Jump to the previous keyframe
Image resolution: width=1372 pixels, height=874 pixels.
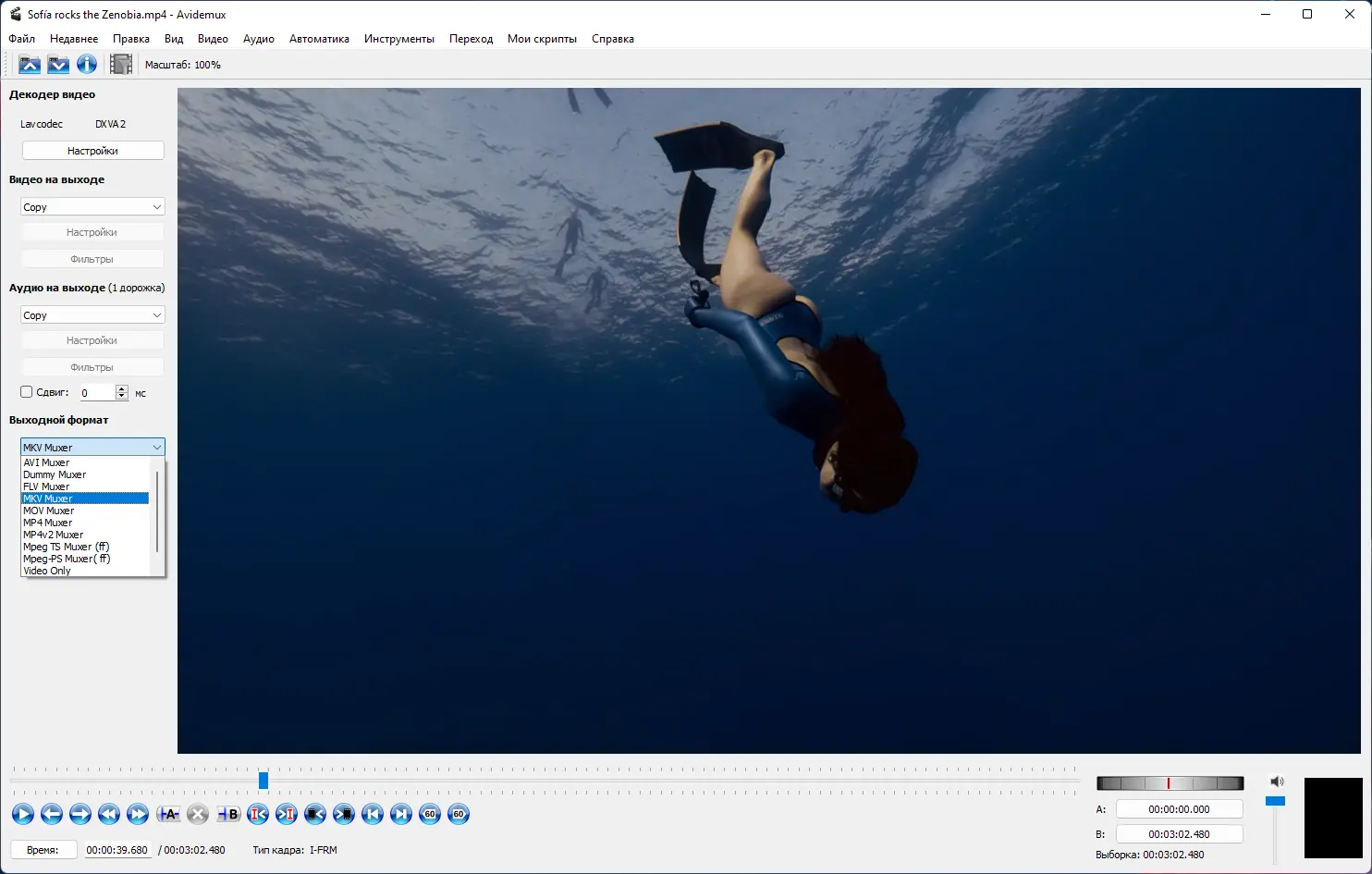[109, 814]
